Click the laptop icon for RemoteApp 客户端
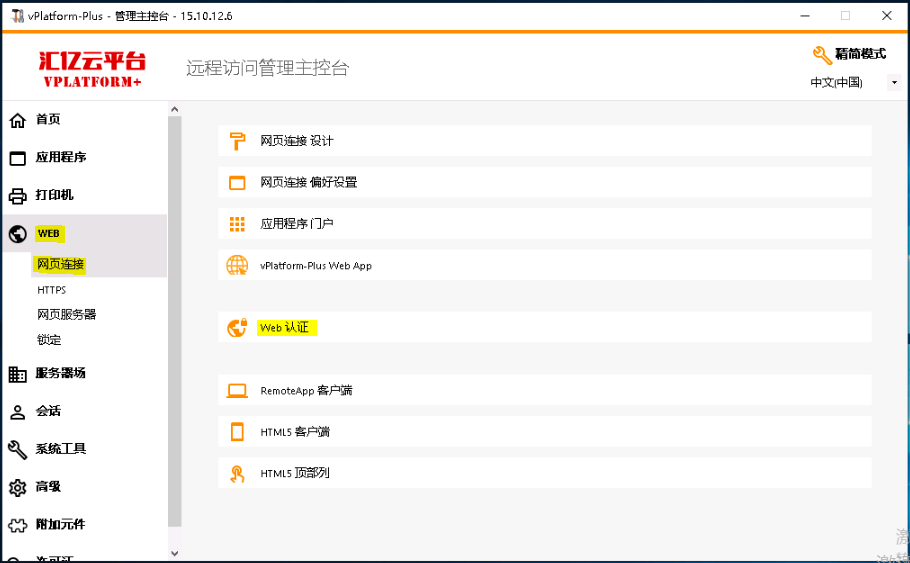Image resolution: width=910 pixels, height=563 pixels. (x=237, y=391)
